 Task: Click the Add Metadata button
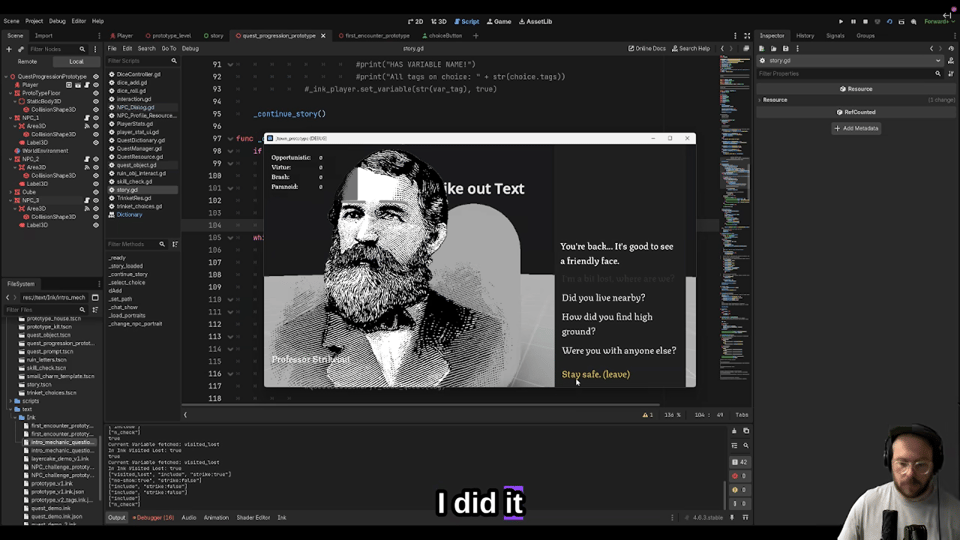[x=857, y=129]
